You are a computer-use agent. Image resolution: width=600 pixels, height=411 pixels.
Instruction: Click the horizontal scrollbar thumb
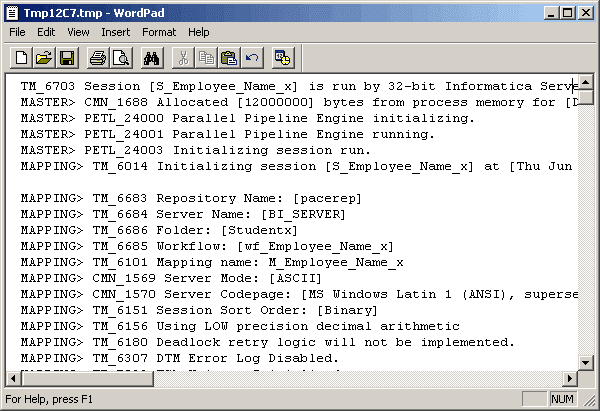click(88, 378)
